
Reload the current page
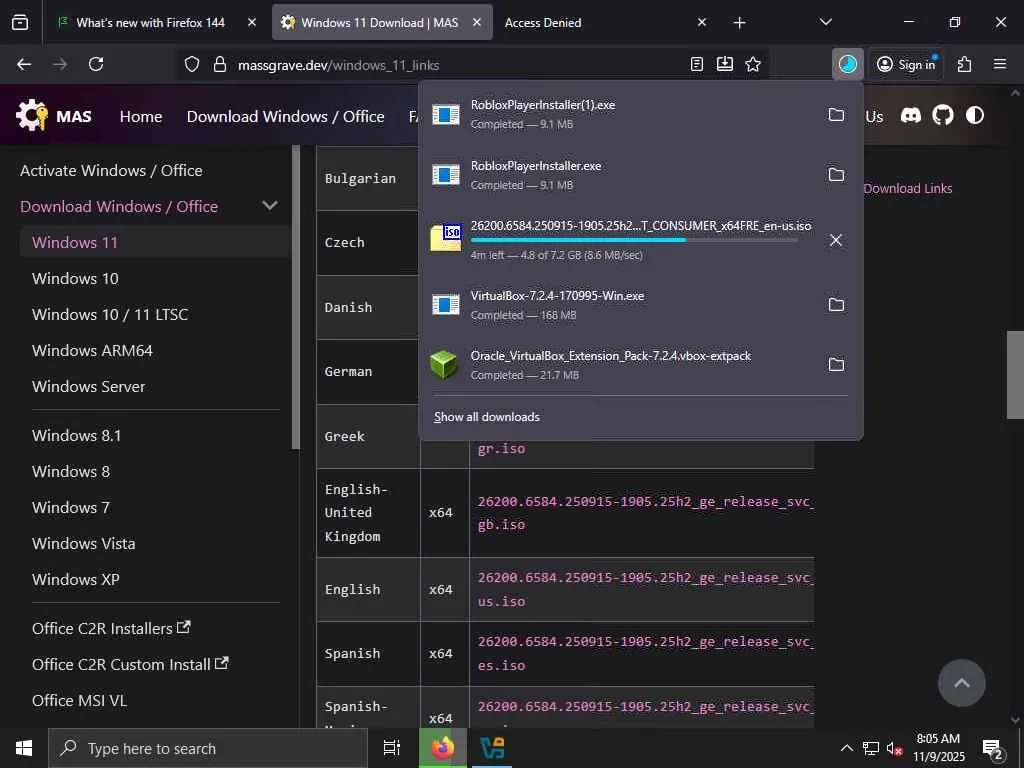(96, 64)
